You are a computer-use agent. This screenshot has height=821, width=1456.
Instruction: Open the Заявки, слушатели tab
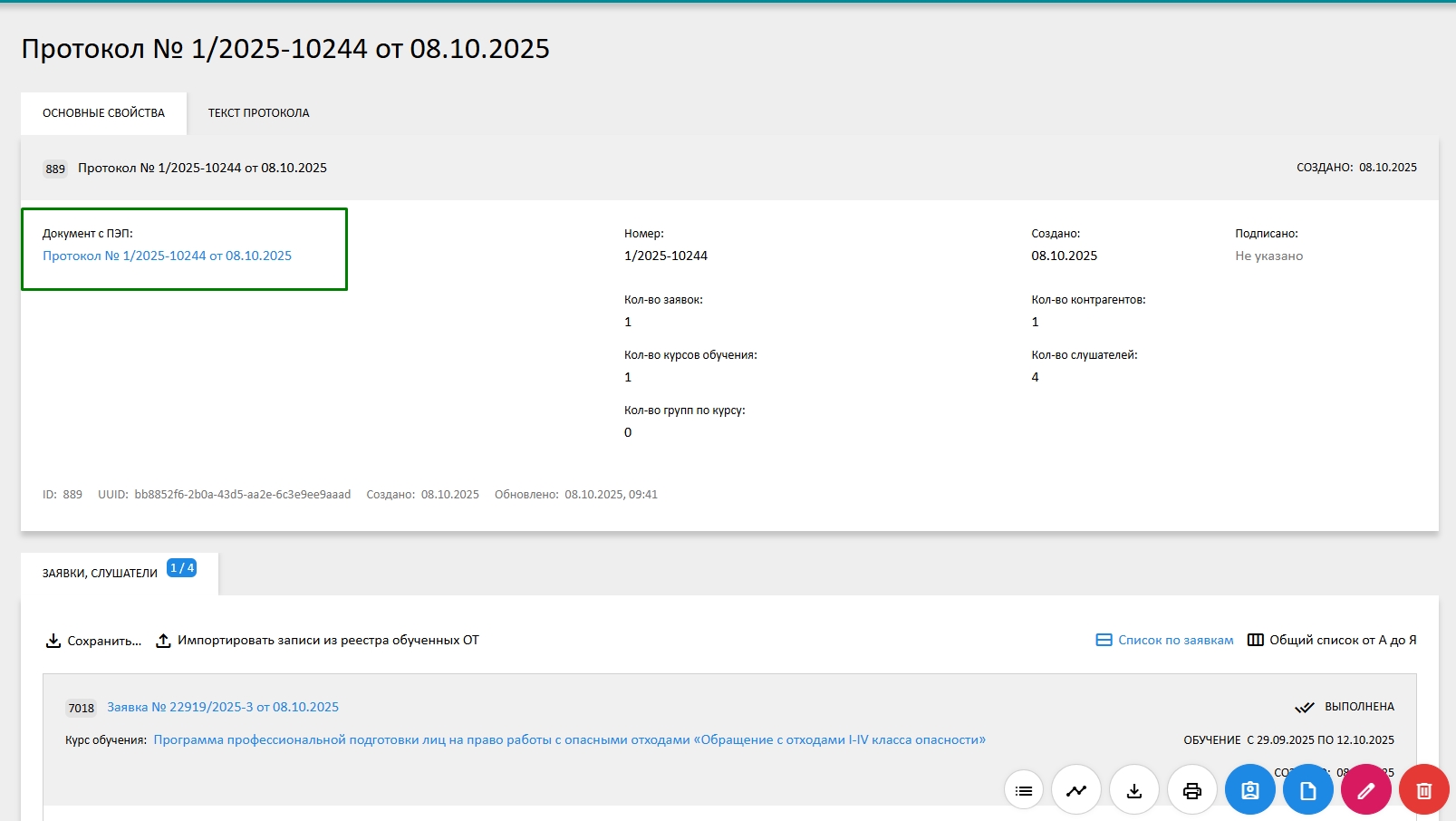100,574
